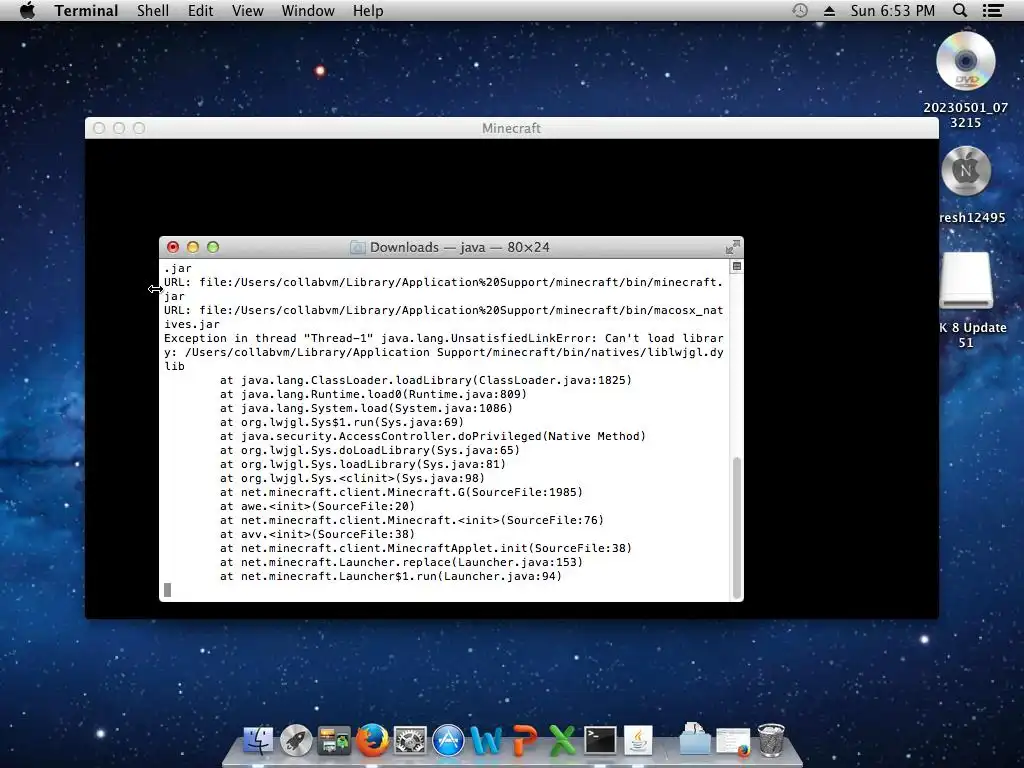The image size is (1024, 768).
Task: Select the 20230501_073215 DVD desktop icon
Action: [965, 61]
